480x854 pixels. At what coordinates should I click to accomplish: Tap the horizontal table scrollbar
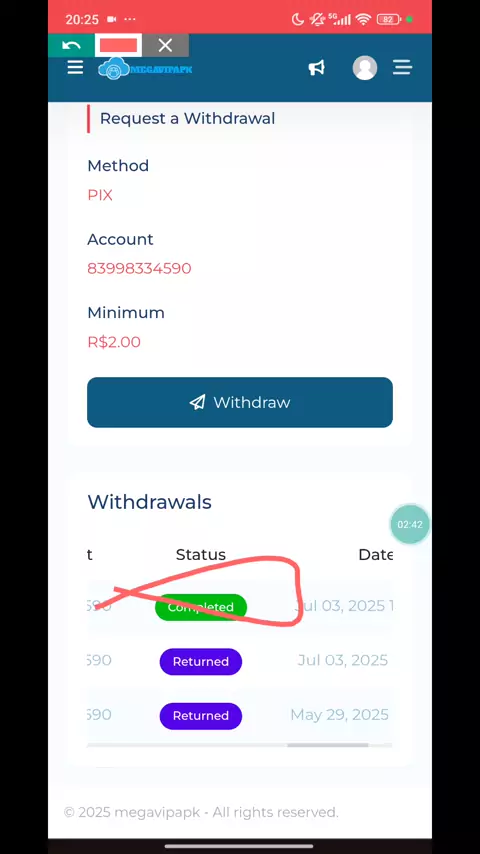328,745
